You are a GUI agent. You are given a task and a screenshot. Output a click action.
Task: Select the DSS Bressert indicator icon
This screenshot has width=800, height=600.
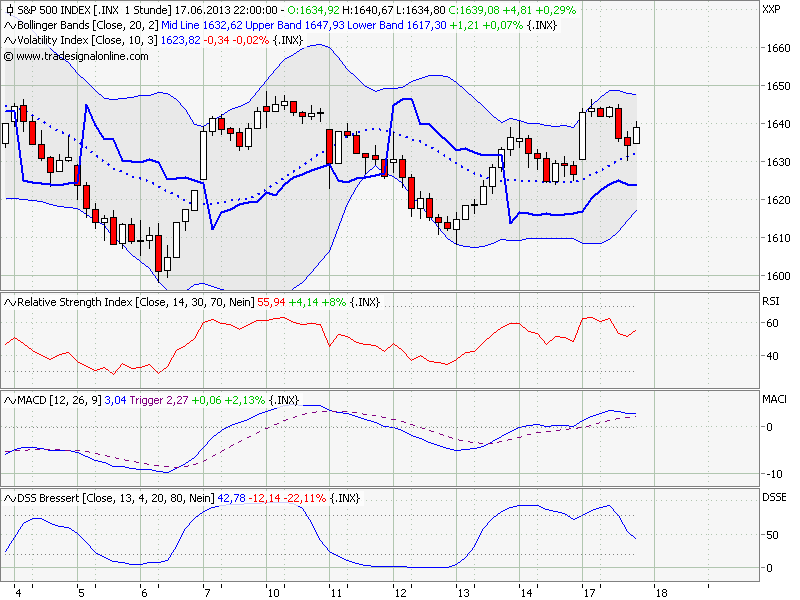coord(8,495)
